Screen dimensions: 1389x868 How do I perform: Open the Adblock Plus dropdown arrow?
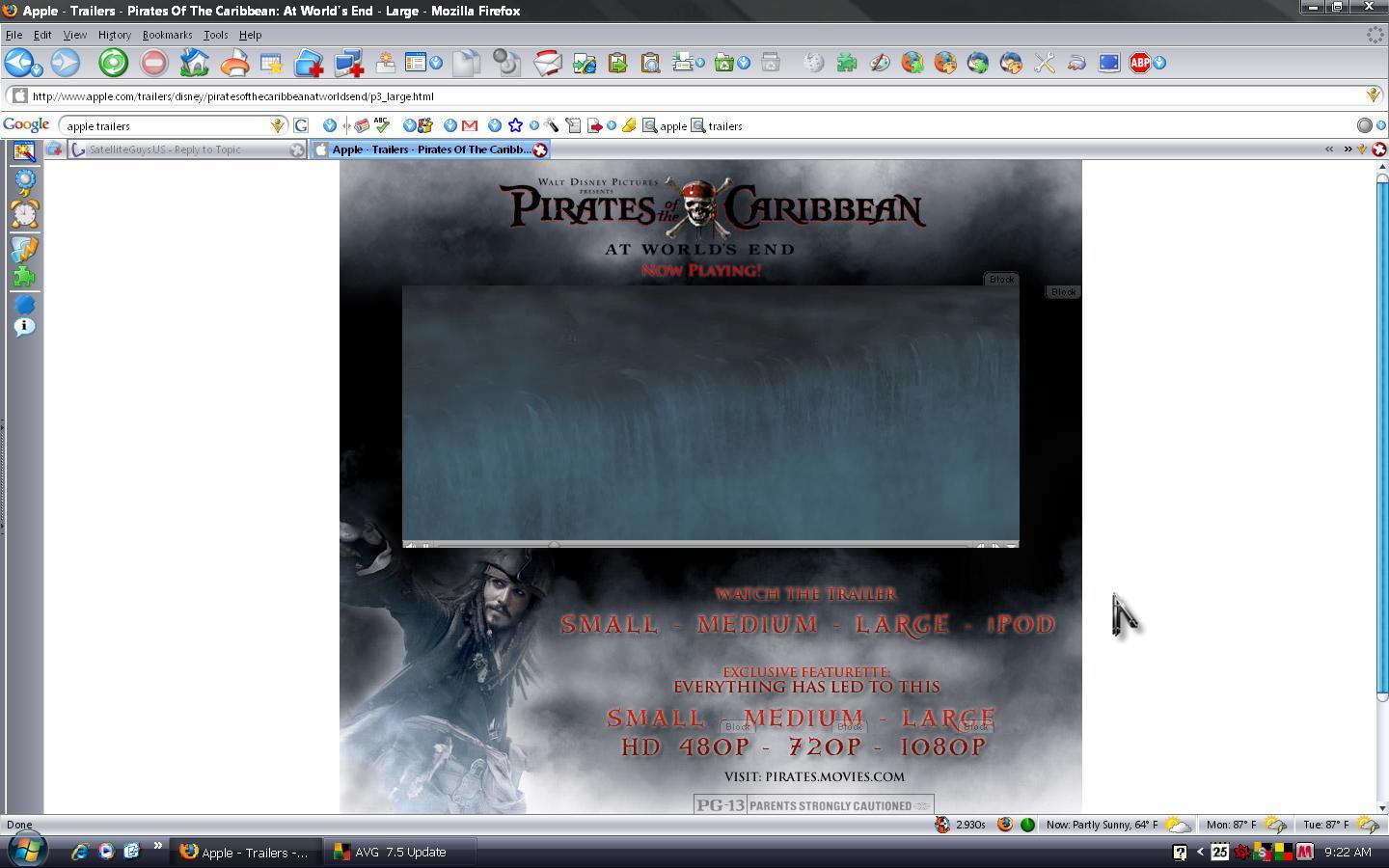click(1159, 63)
